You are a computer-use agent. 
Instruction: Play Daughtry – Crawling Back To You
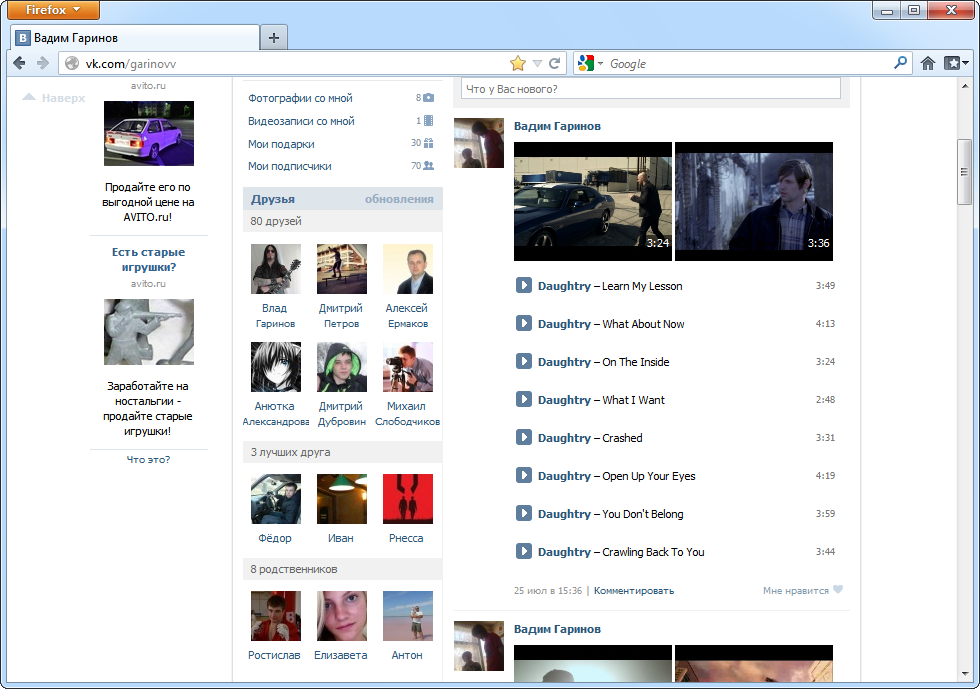point(523,551)
